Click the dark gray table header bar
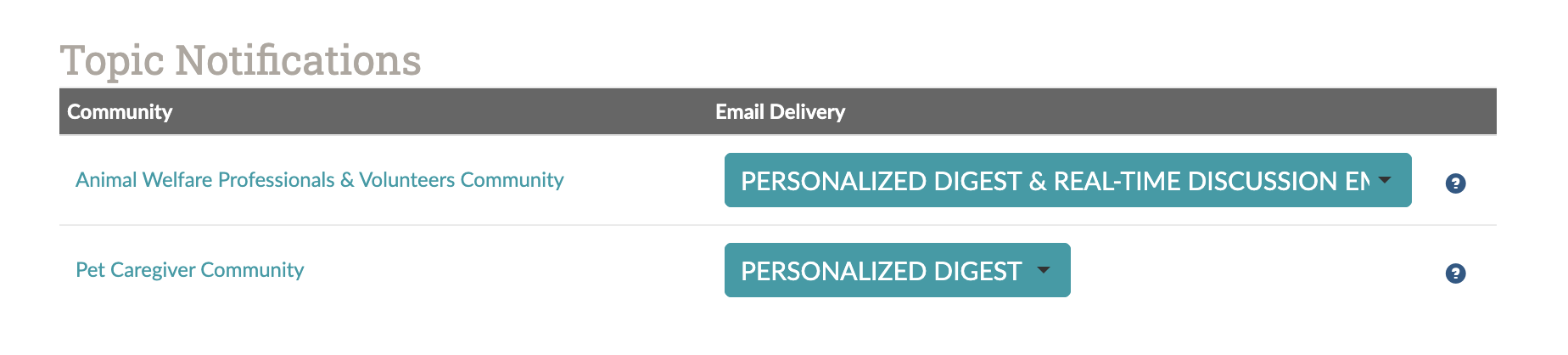This screenshot has height=355, width=1568. tap(777, 111)
